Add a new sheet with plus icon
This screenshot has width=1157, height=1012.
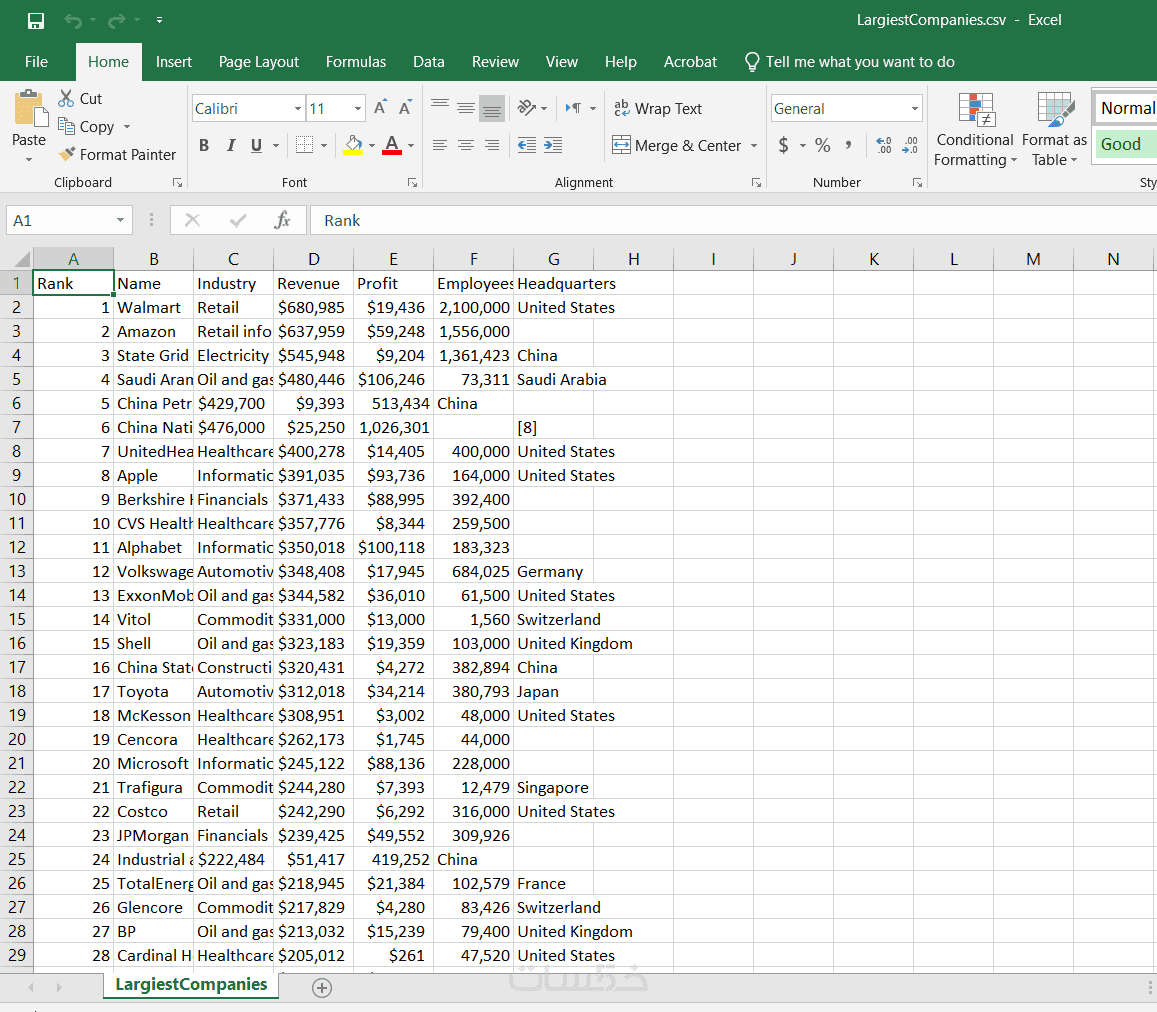(x=322, y=988)
